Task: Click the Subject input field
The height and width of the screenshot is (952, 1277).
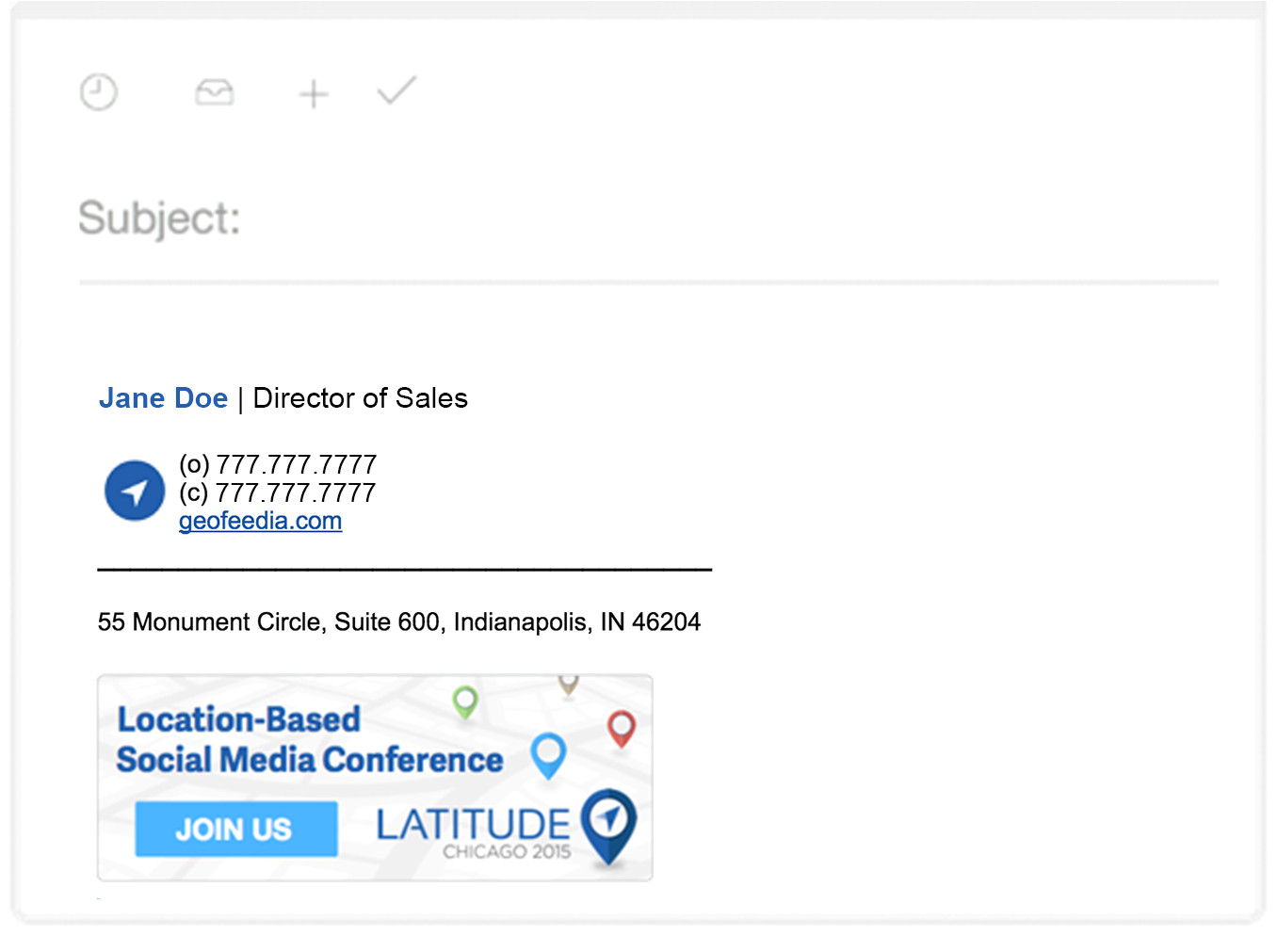Action: point(649,218)
